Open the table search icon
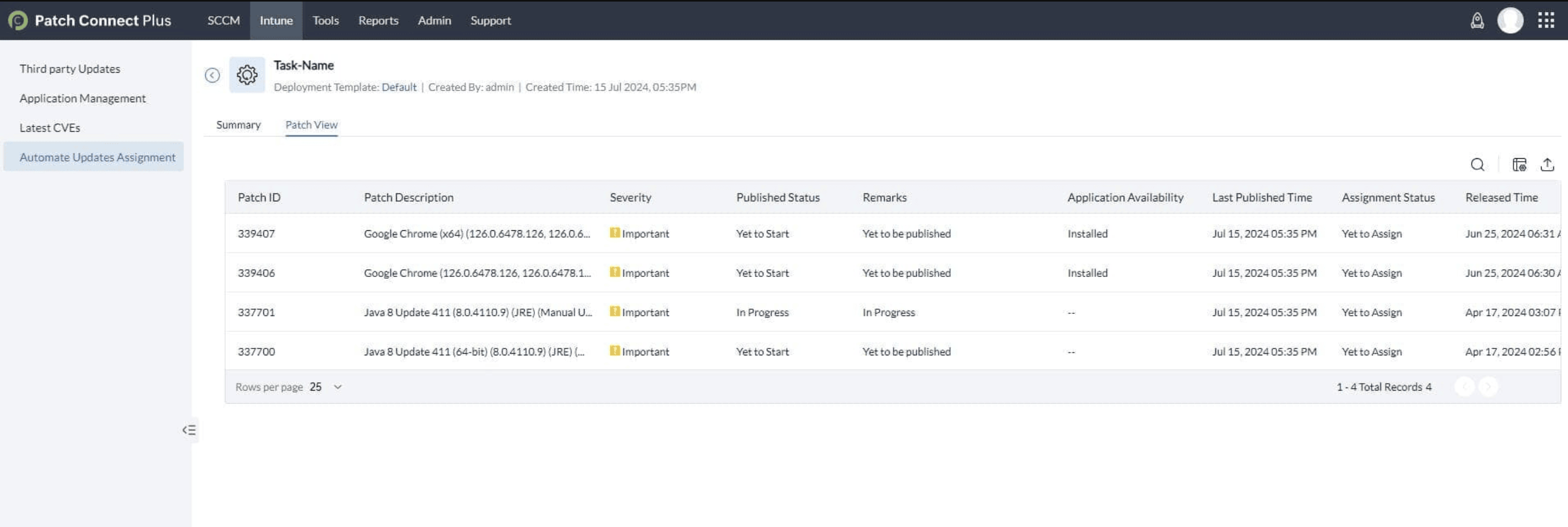This screenshot has width=1568, height=527. point(1477,164)
